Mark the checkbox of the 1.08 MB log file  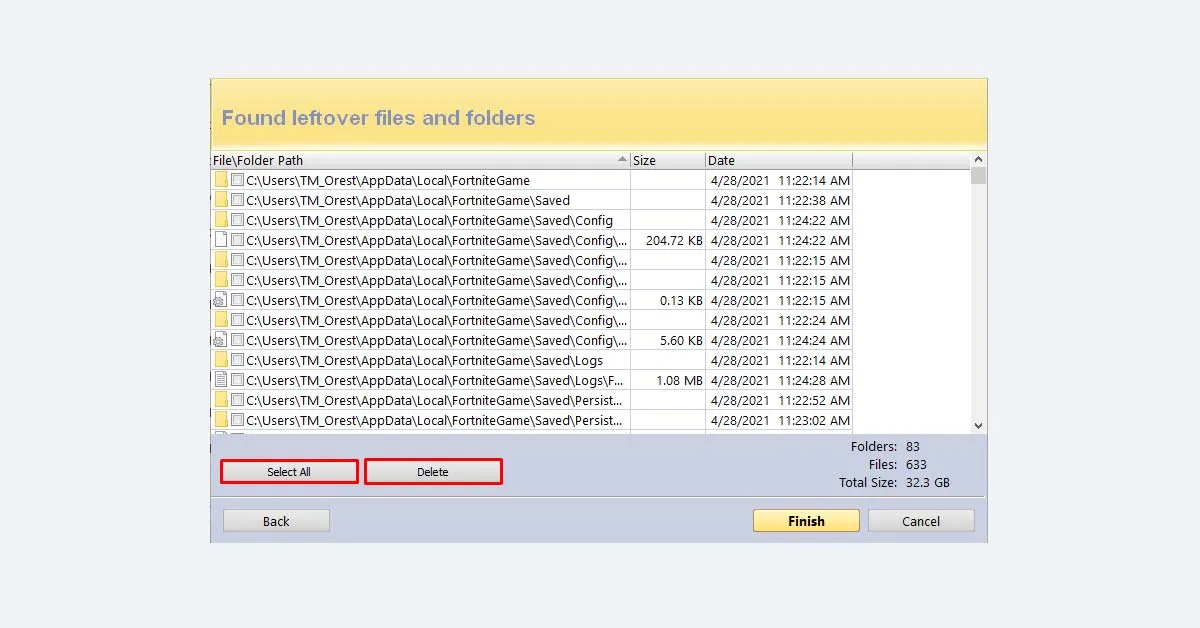pos(237,380)
